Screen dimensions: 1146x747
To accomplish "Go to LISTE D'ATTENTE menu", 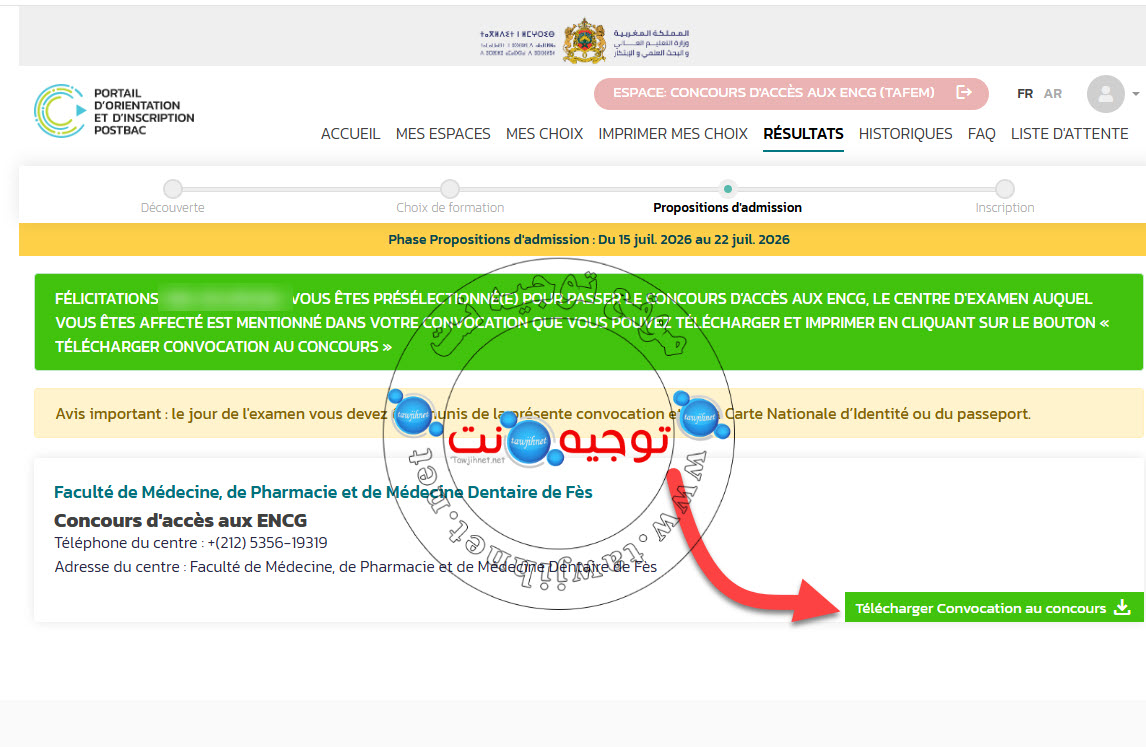I will 1069,134.
